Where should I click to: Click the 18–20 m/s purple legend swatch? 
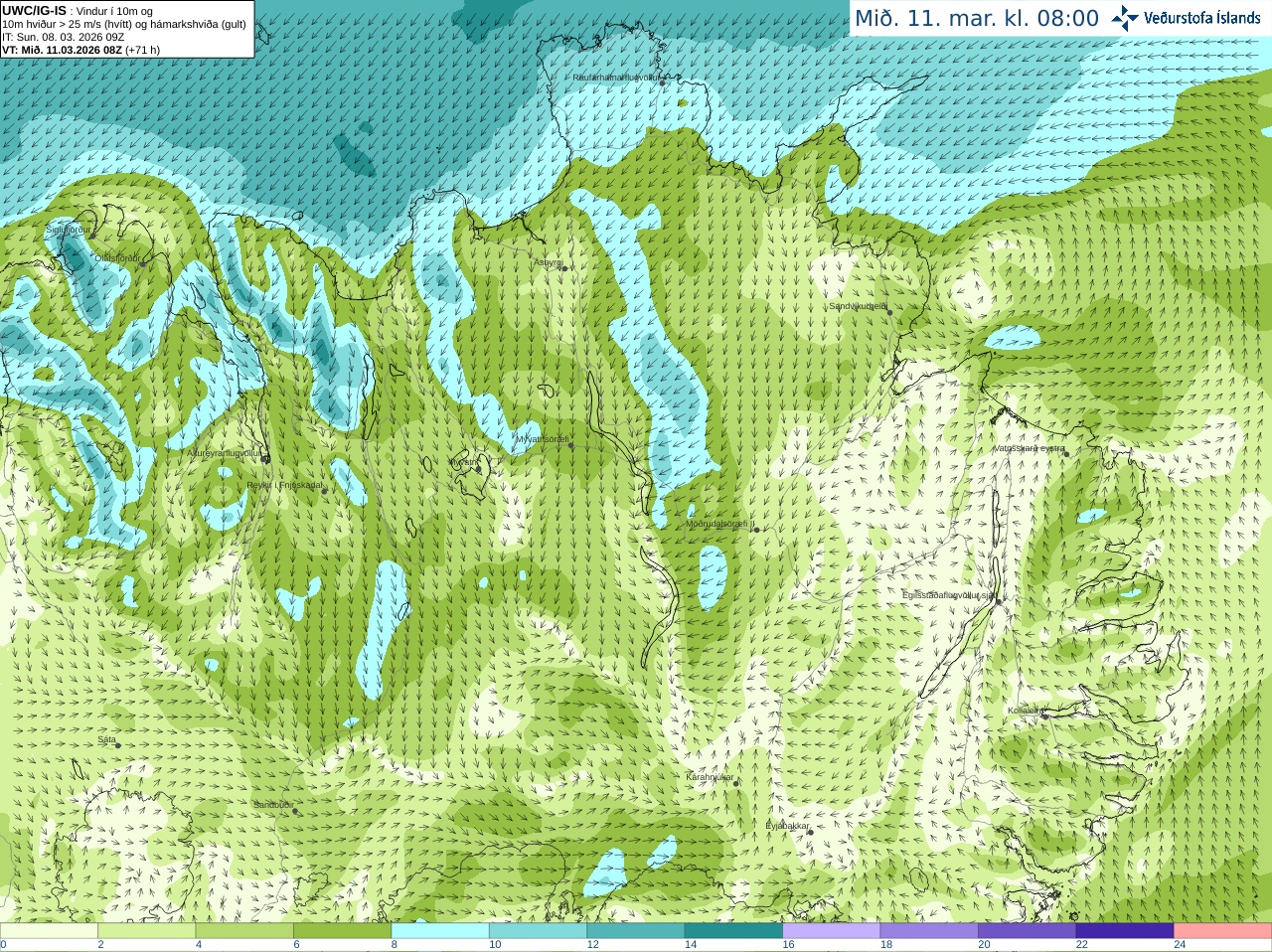click(929, 930)
